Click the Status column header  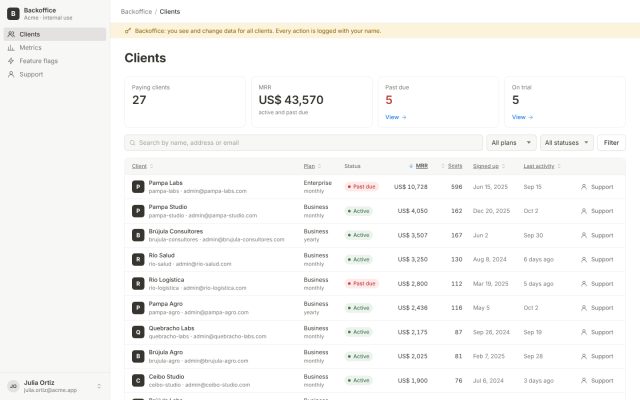(x=352, y=166)
